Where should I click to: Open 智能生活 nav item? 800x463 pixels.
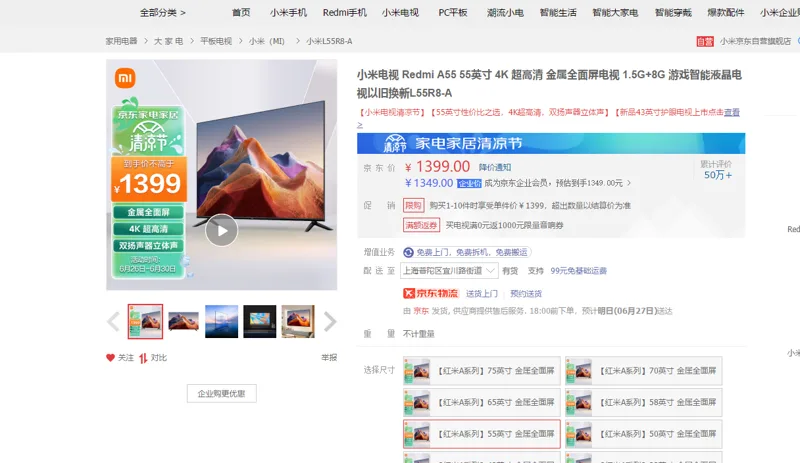click(558, 13)
